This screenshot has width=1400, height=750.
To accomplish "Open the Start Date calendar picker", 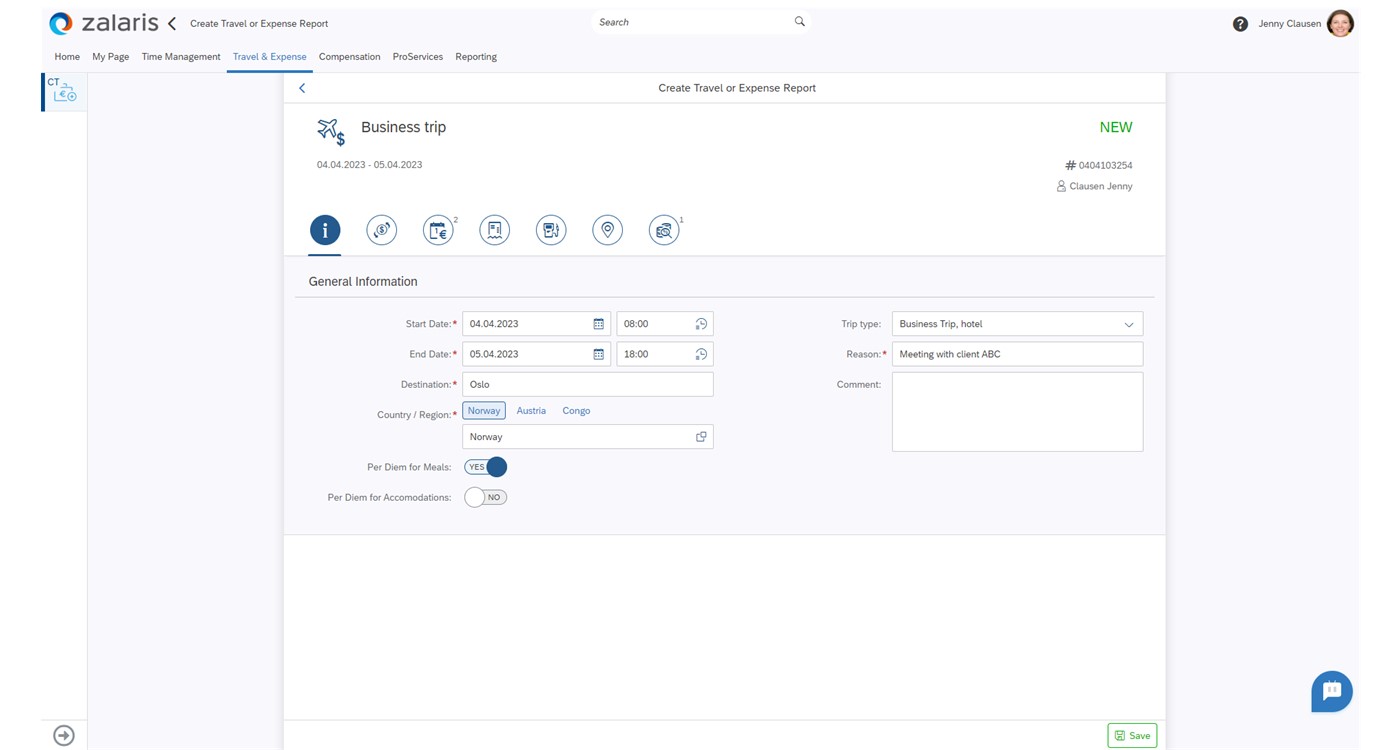I will tap(598, 324).
